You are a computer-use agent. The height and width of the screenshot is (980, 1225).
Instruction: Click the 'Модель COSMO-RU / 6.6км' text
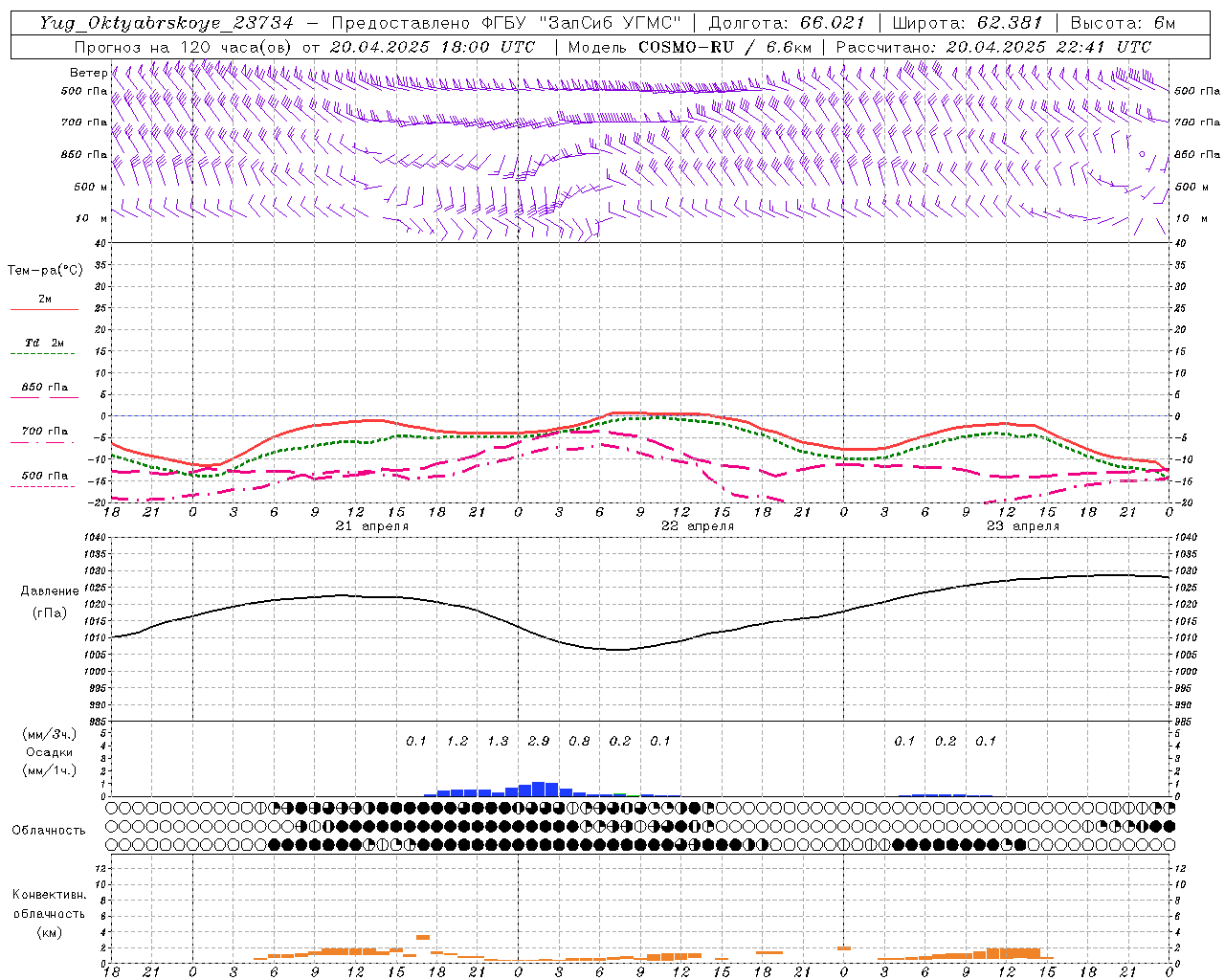[x=690, y=47]
